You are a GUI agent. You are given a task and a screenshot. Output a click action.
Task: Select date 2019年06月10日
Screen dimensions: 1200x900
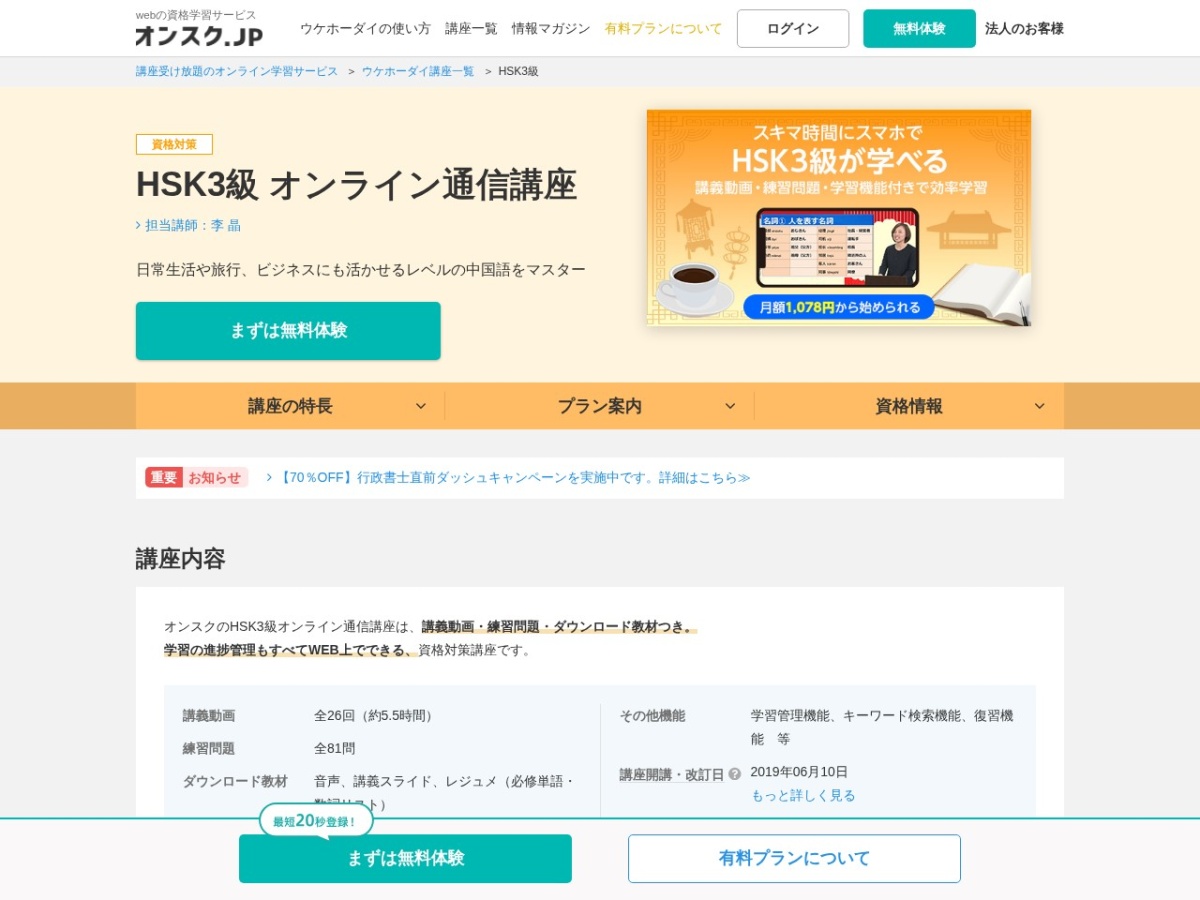pyautogui.click(x=799, y=772)
